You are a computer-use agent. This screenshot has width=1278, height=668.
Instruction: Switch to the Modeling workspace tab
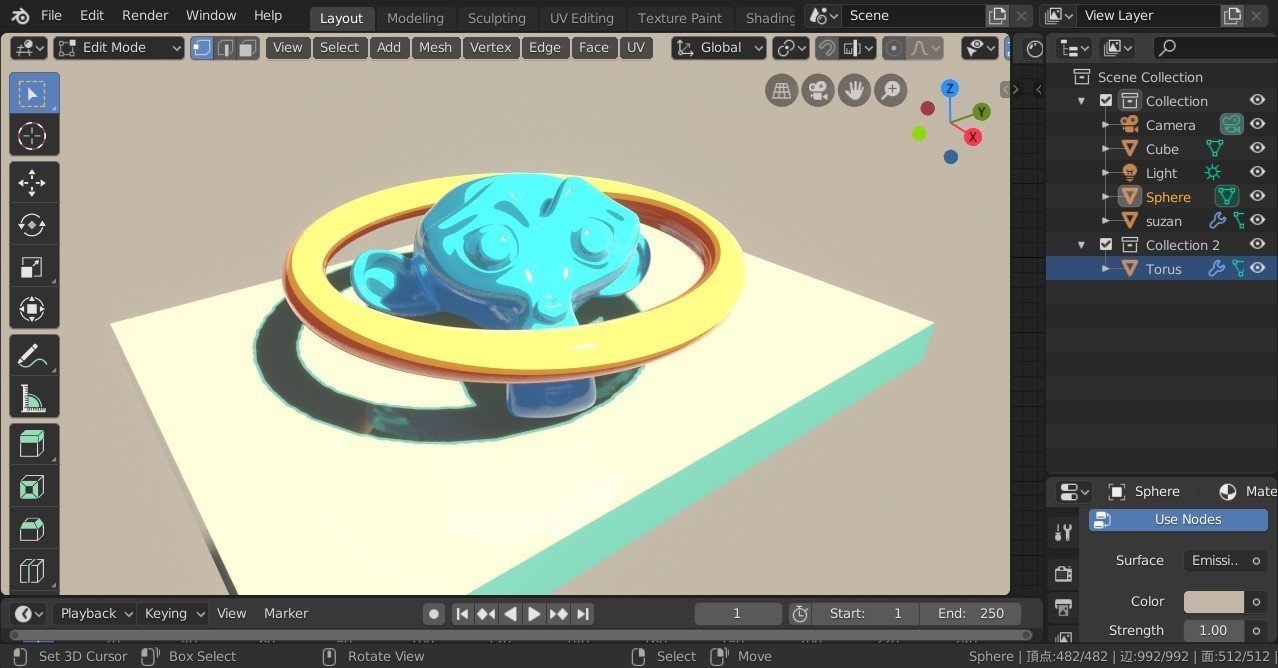point(415,18)
